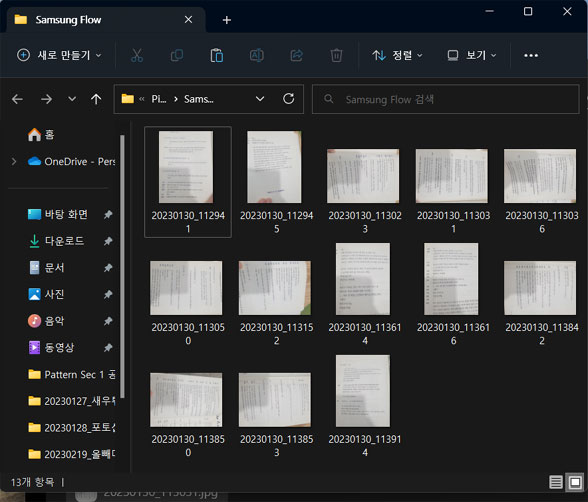Screen dimensions: 588x502
Task: Open Videos (동영상) folder
Action: (x=51, y=348)
